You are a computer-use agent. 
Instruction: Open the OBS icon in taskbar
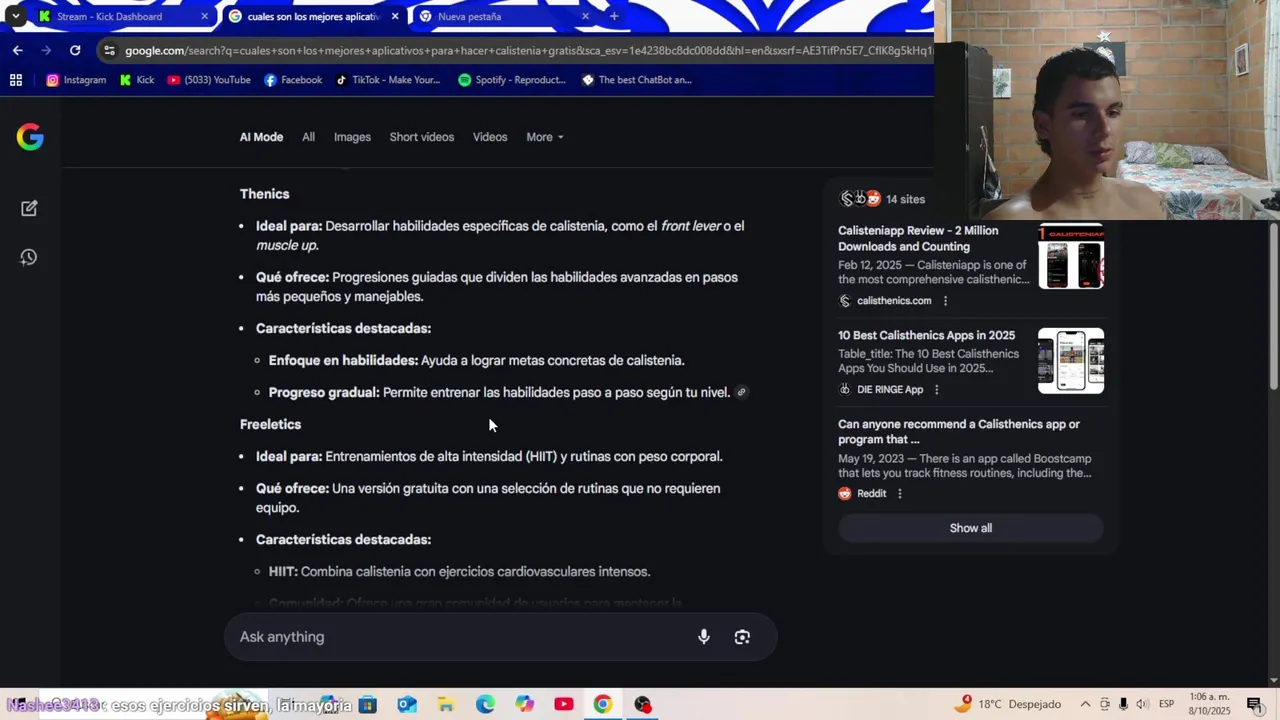click(642, 705)
